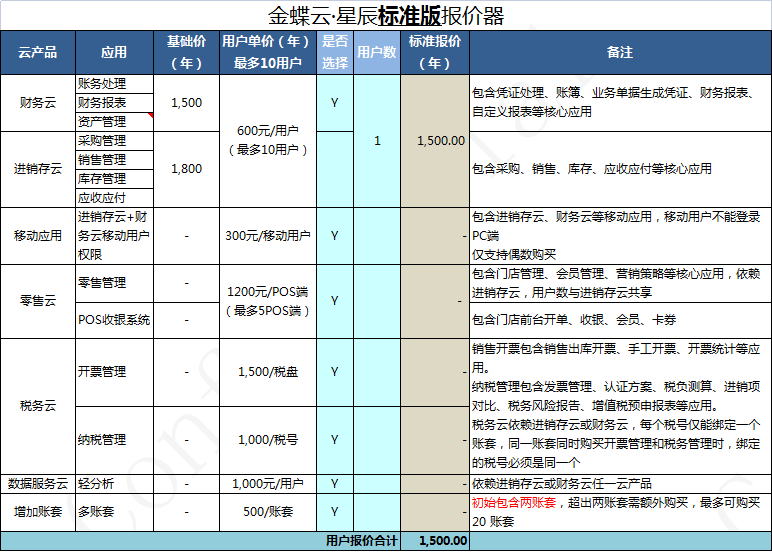The image size is (772, 552).
Task: Click the 进销存云+财务云移动用户权限 cell
Action: click(x=115, y=236)
